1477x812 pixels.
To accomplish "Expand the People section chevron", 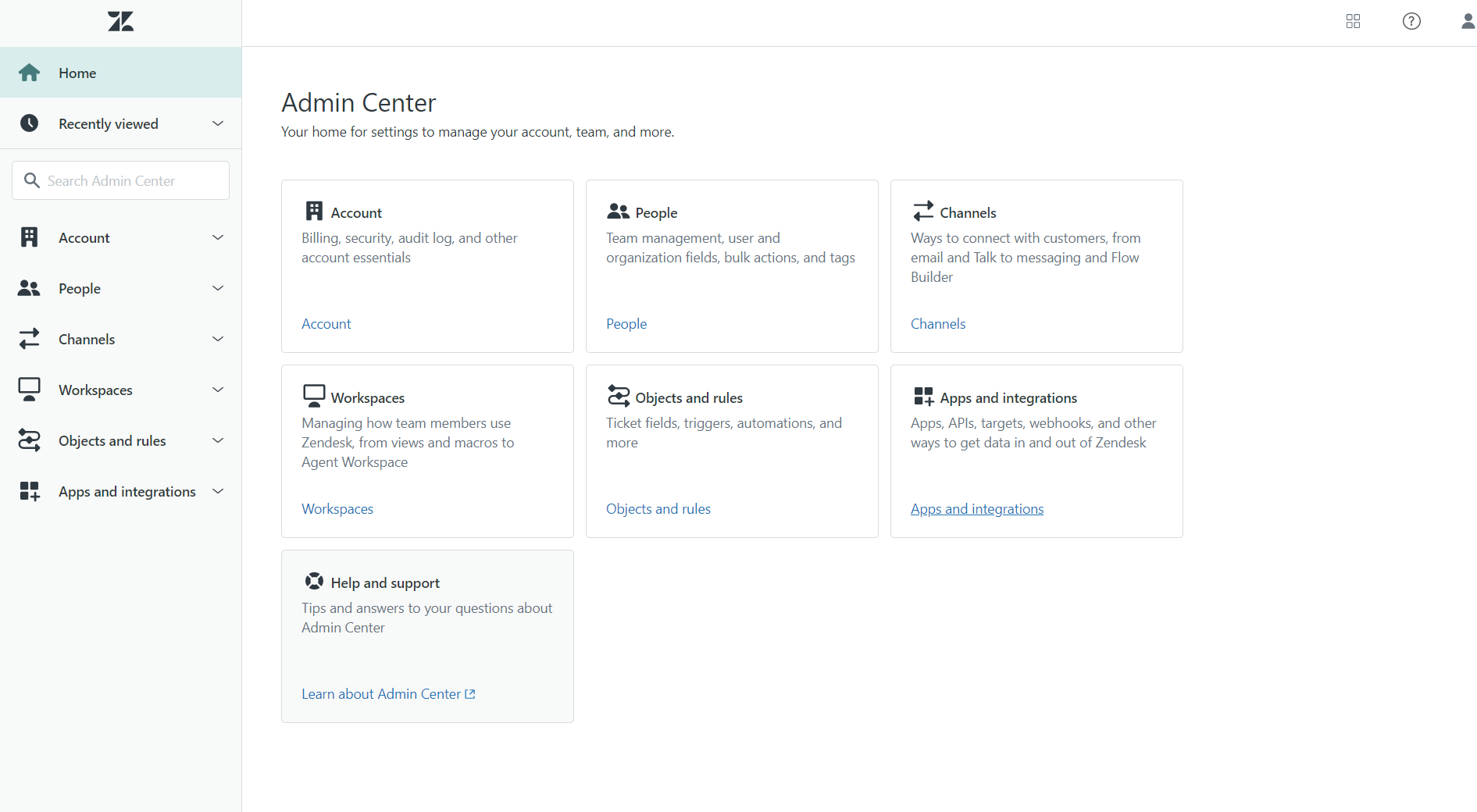I will (218, 288).
